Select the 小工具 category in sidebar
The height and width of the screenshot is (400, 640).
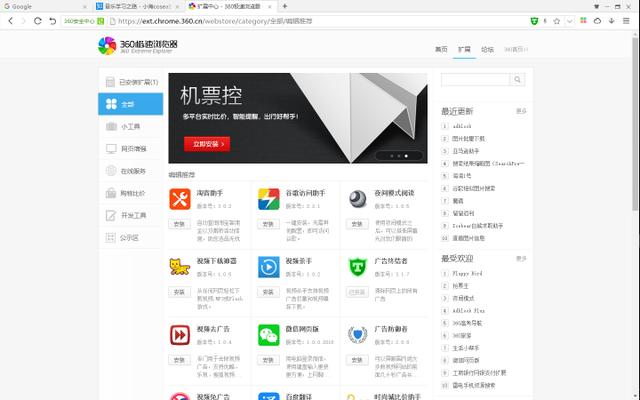coord(131,127)
